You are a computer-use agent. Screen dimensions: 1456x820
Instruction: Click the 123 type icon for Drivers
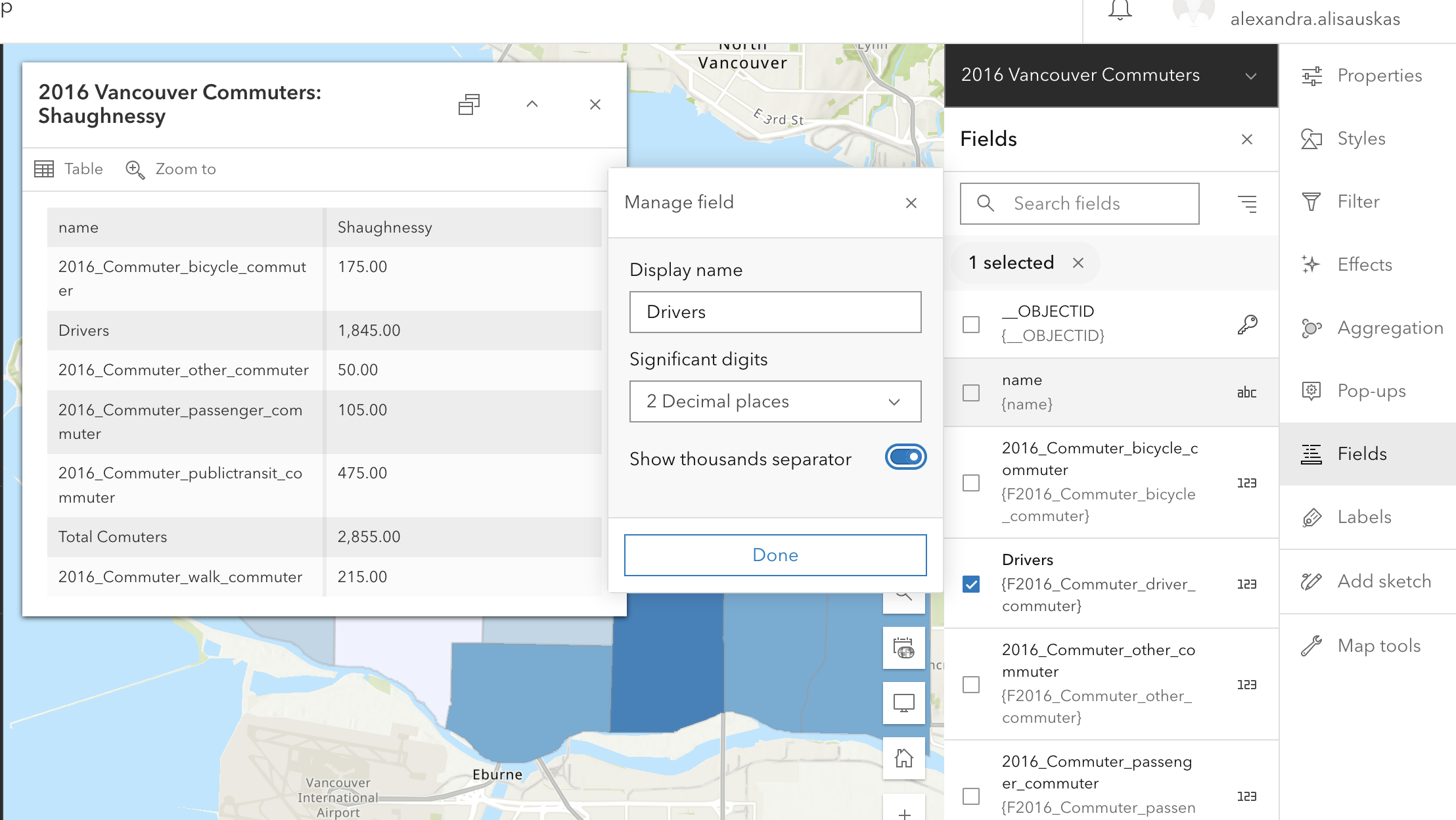tap(1247, 584)
